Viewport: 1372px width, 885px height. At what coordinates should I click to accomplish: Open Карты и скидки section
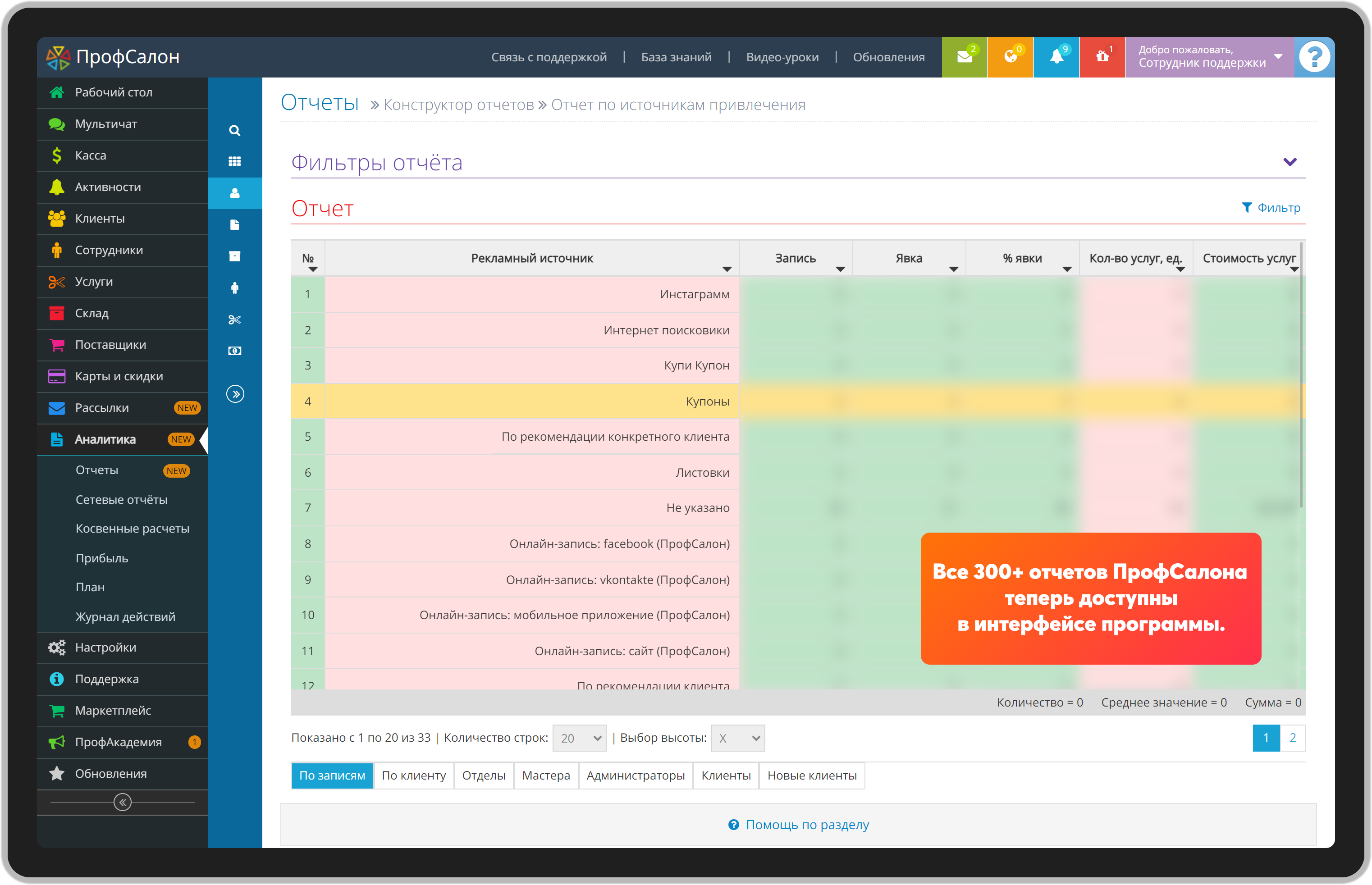(x=123, y=376)
